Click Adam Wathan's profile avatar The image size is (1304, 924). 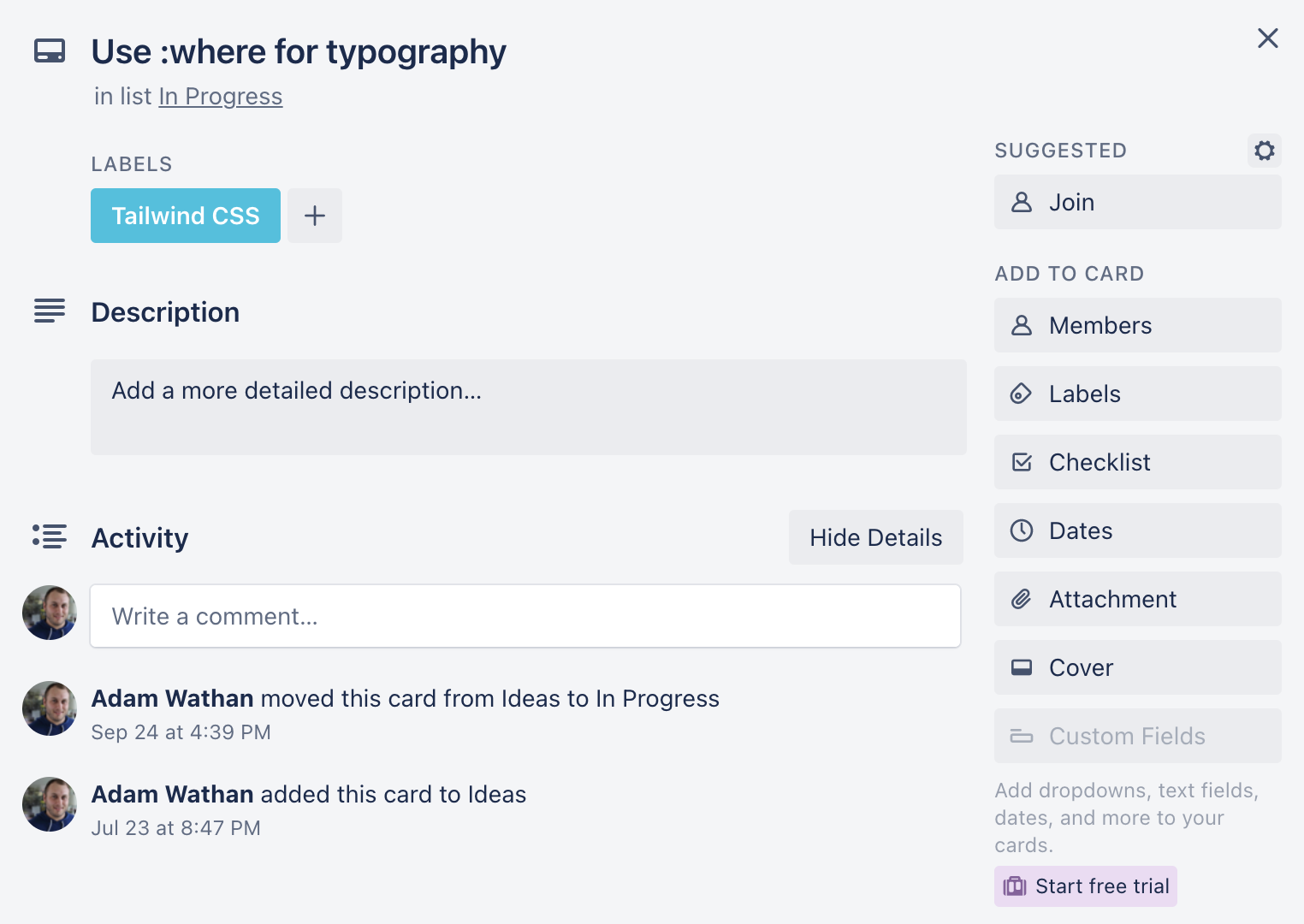click(49, 613)
